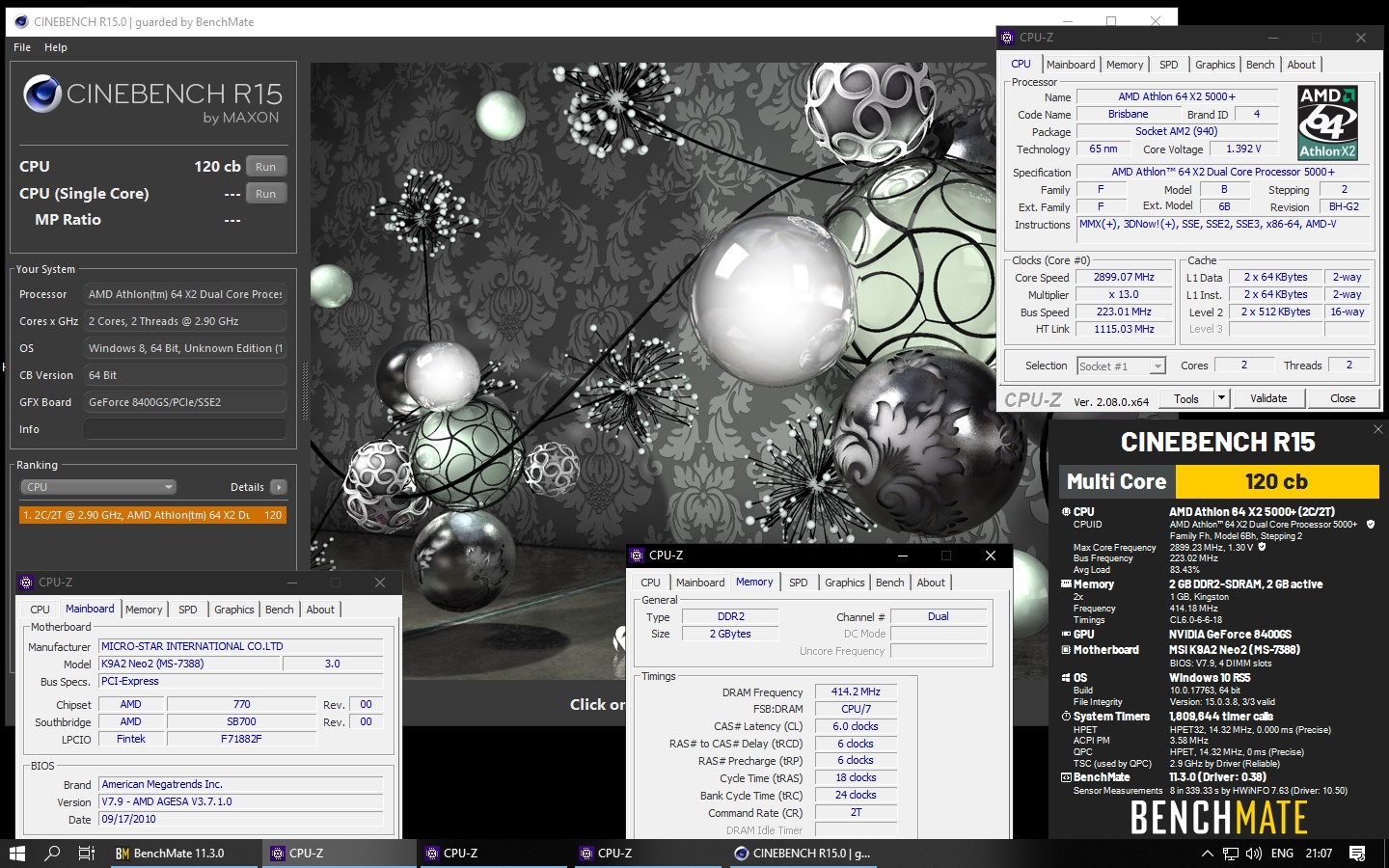Click the Cinebench title bar app icon
The height and width of the screenshot is (868, 1389).
click(x=21, y=21)
